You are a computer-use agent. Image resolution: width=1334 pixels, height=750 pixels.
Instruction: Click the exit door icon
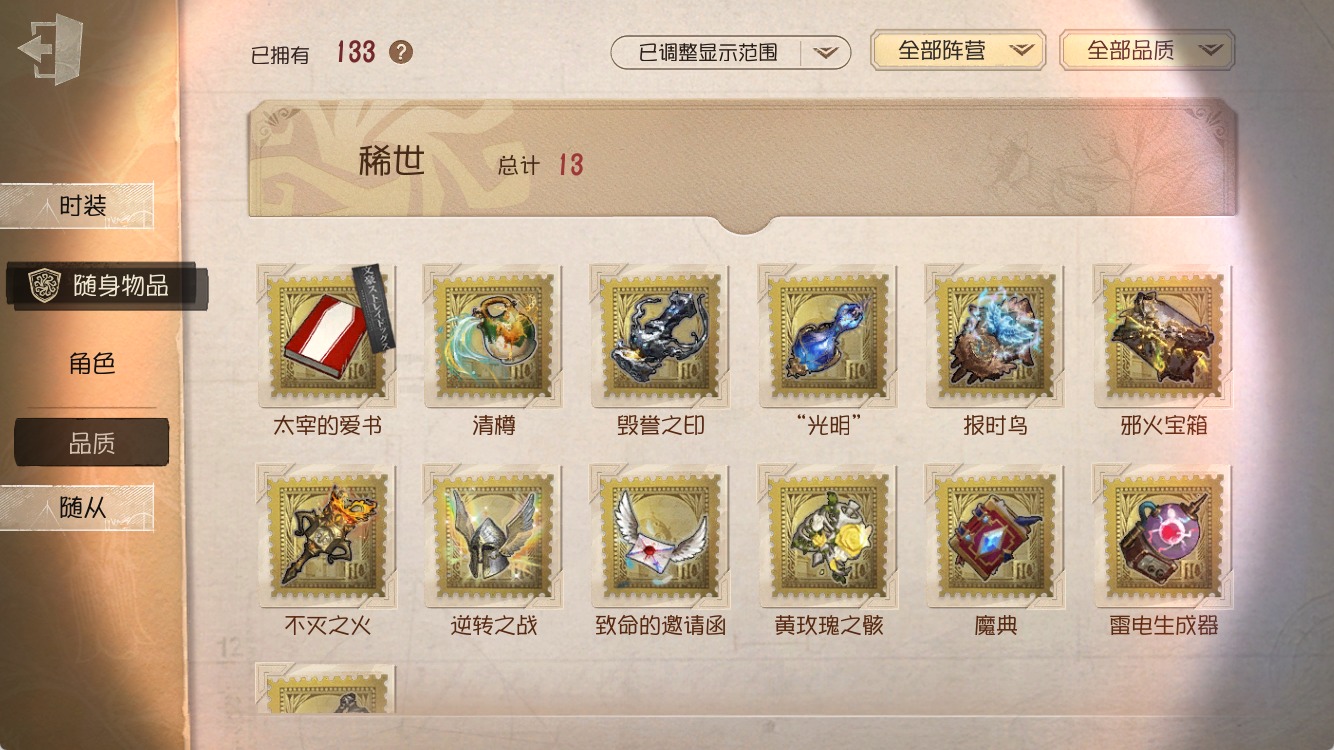(x=50, y=49)
